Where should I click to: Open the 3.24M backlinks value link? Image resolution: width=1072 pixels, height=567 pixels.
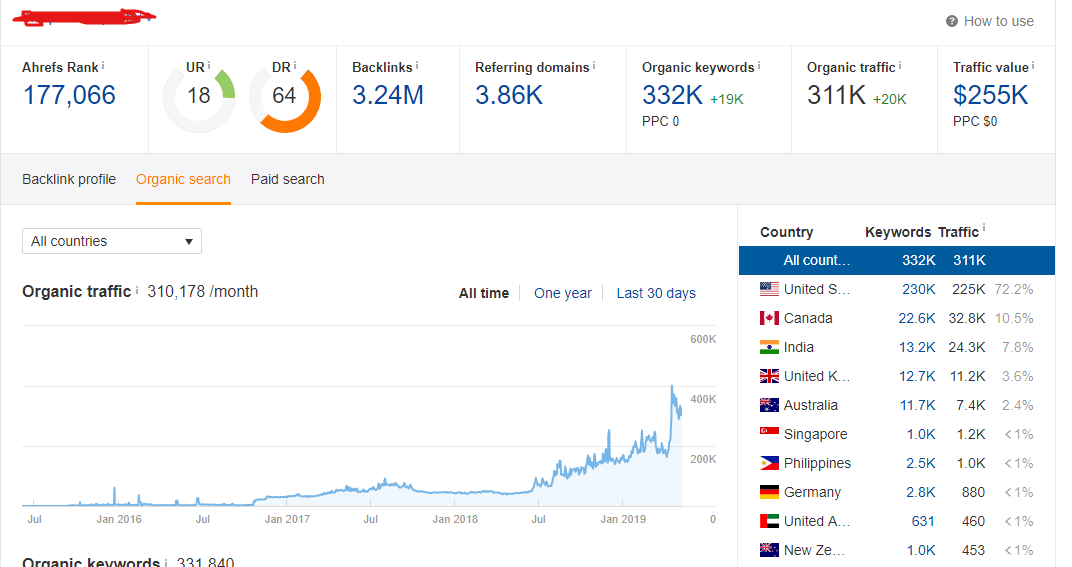coord(387,95)
